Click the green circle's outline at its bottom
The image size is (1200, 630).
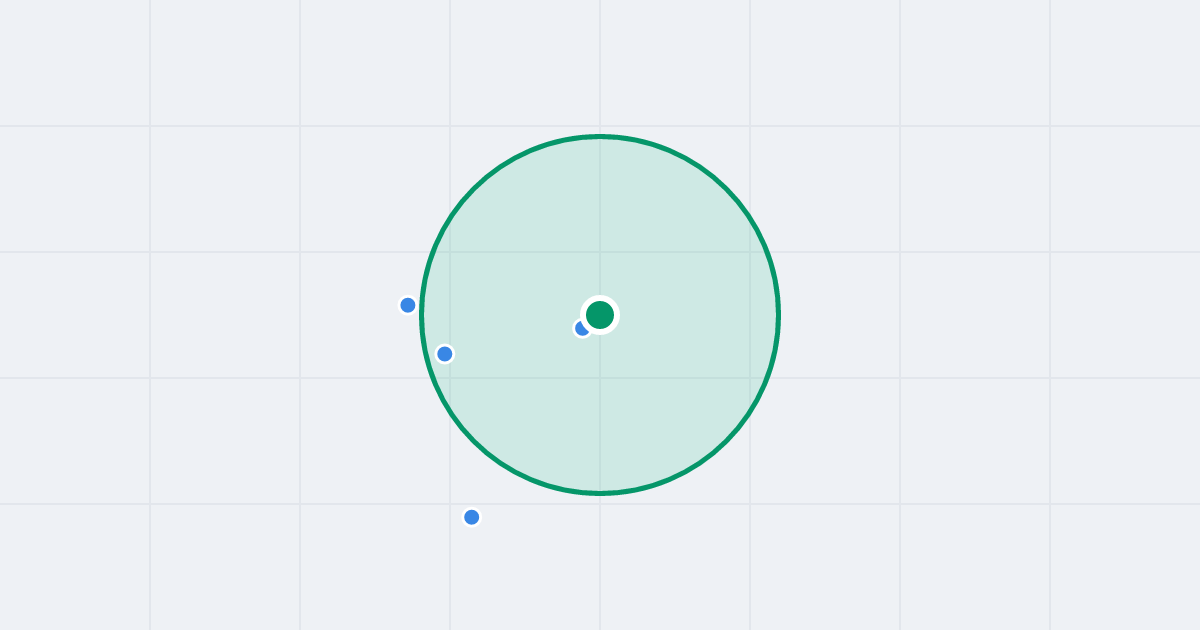point(600,493)
